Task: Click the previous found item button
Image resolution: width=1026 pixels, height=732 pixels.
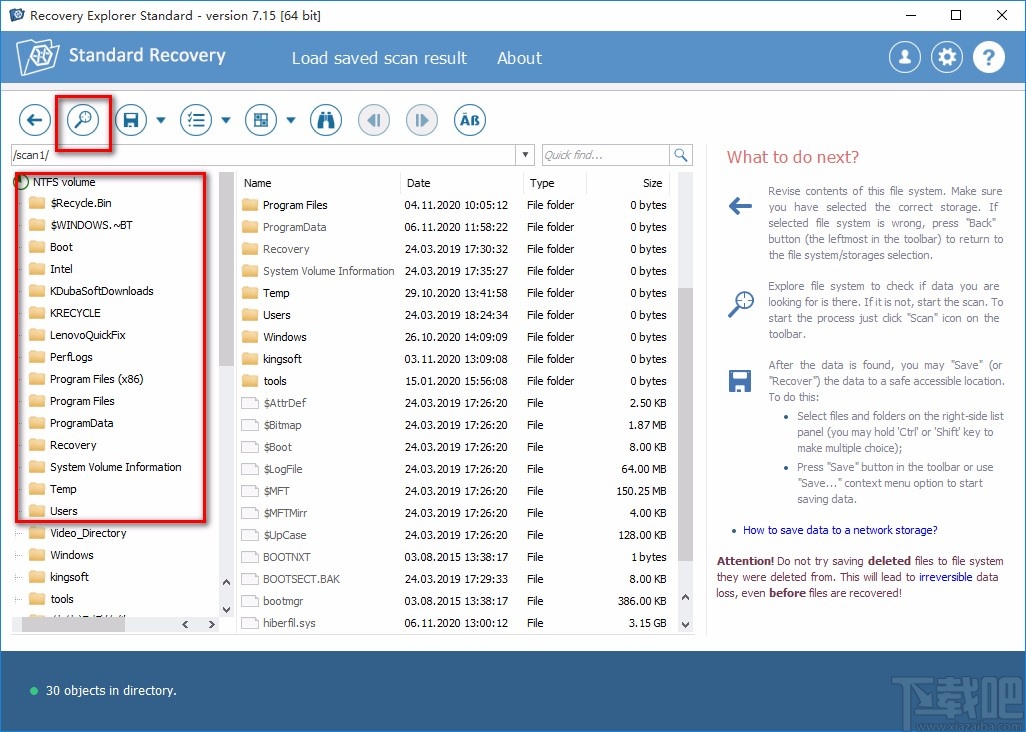Action: point(374,120)
